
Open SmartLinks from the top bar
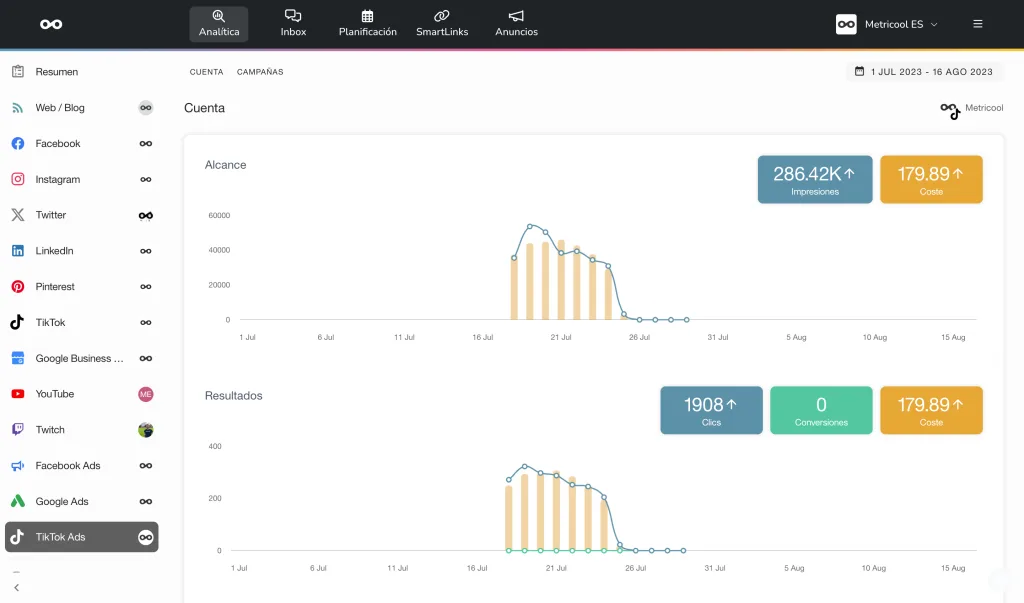(442, 24)
